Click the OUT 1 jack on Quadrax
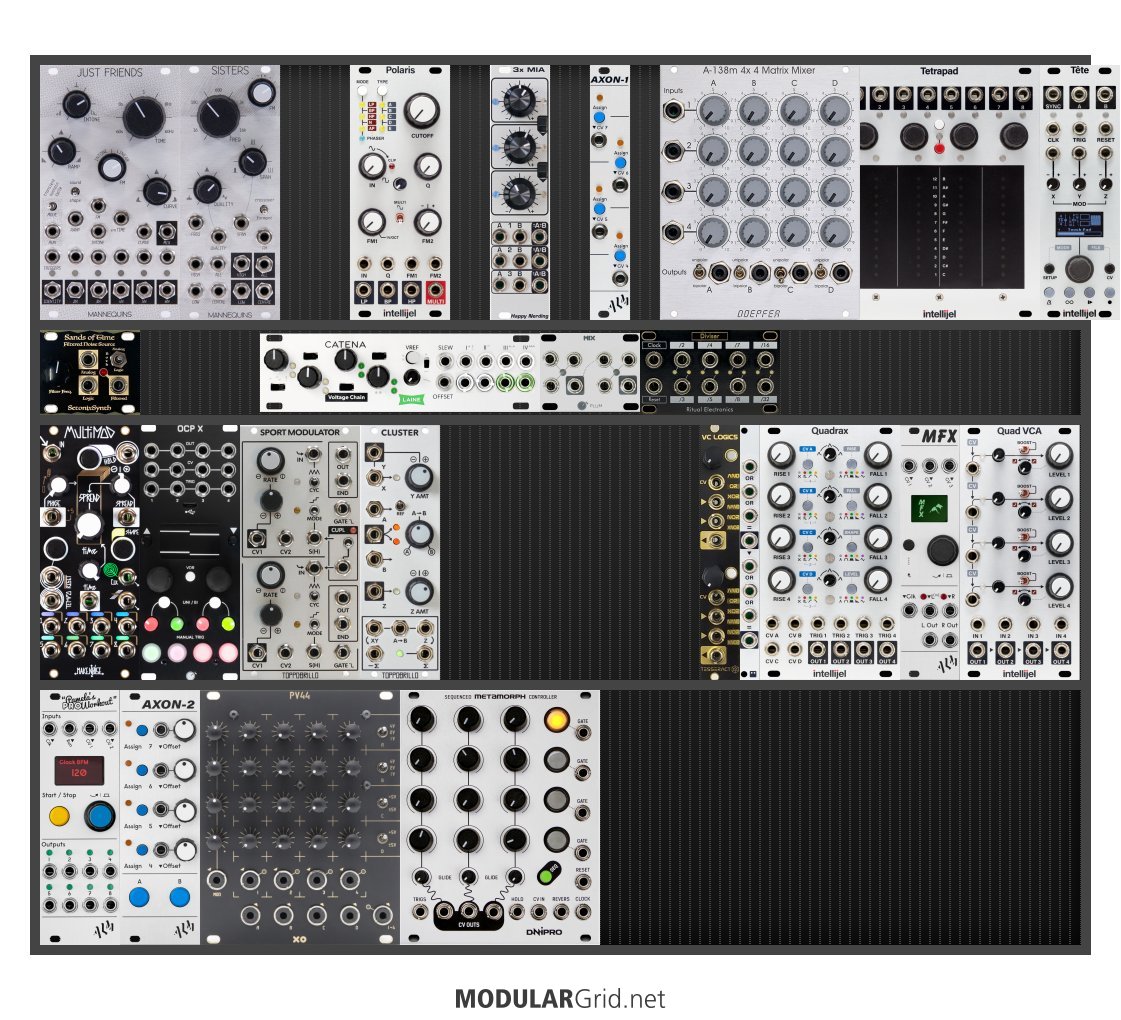This screenshot has width=1121, height=1020. [818, 650]
